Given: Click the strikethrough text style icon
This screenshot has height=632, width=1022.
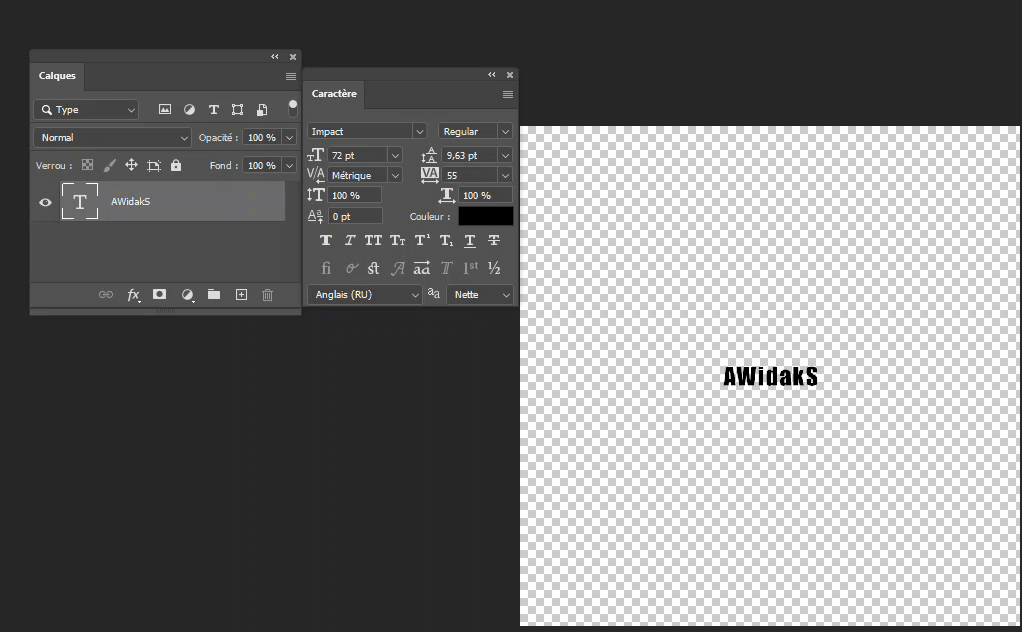Looking at the screenshot, I should point(494,241).
